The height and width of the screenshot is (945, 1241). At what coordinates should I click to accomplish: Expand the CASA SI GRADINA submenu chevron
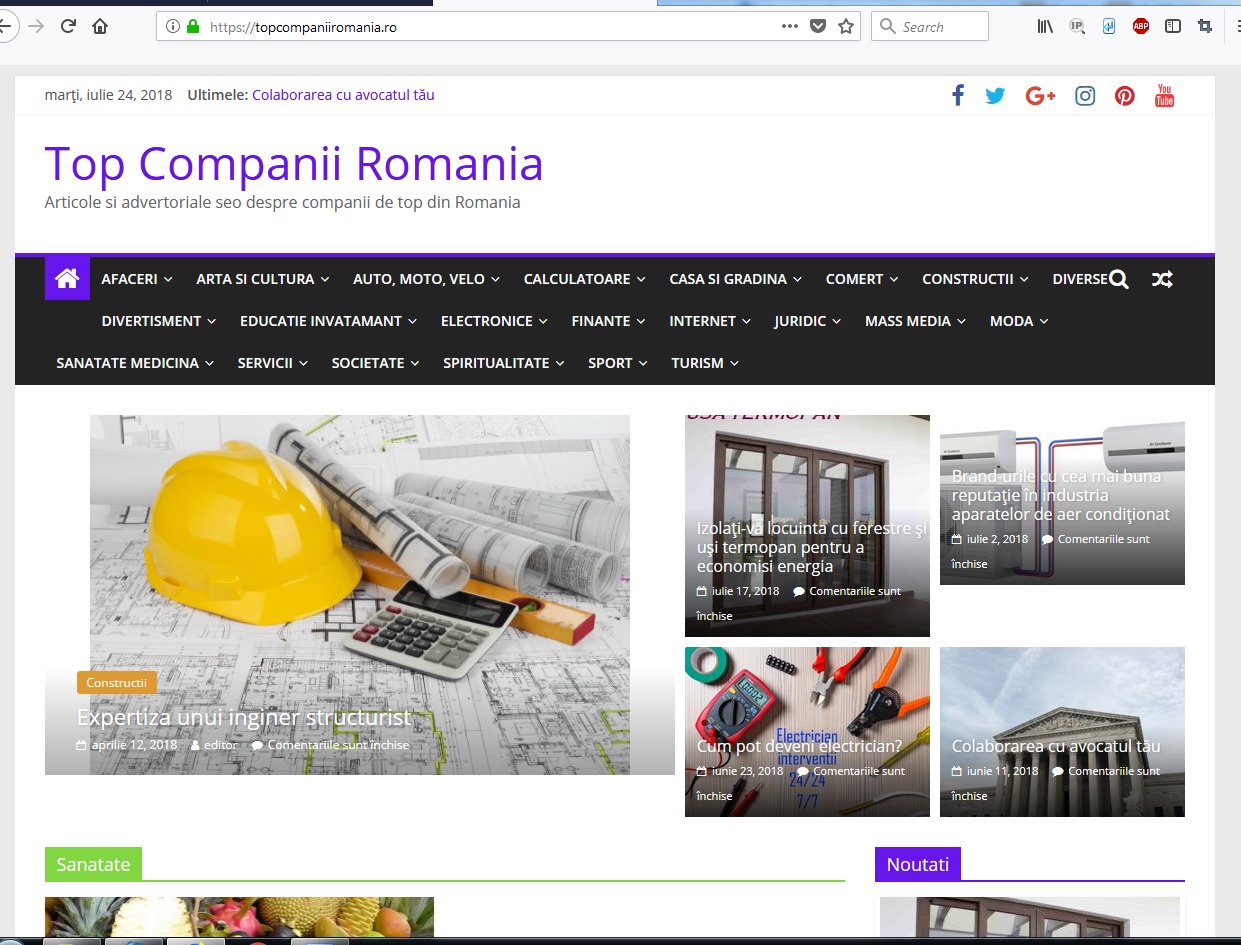(797, 280)
